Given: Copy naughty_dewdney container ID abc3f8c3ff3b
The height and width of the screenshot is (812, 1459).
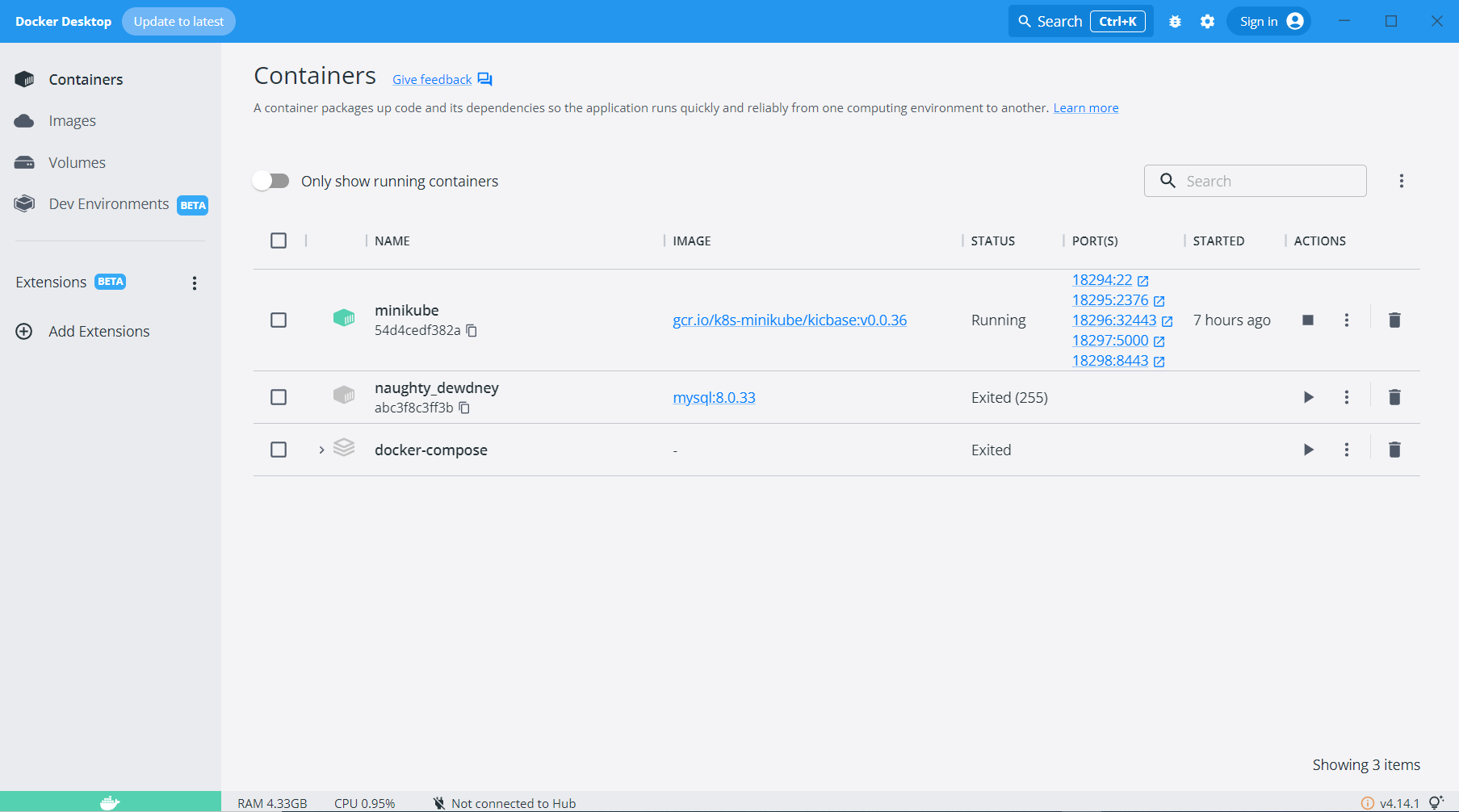Looking at the screenshot, I should click(x=464, y=408).
